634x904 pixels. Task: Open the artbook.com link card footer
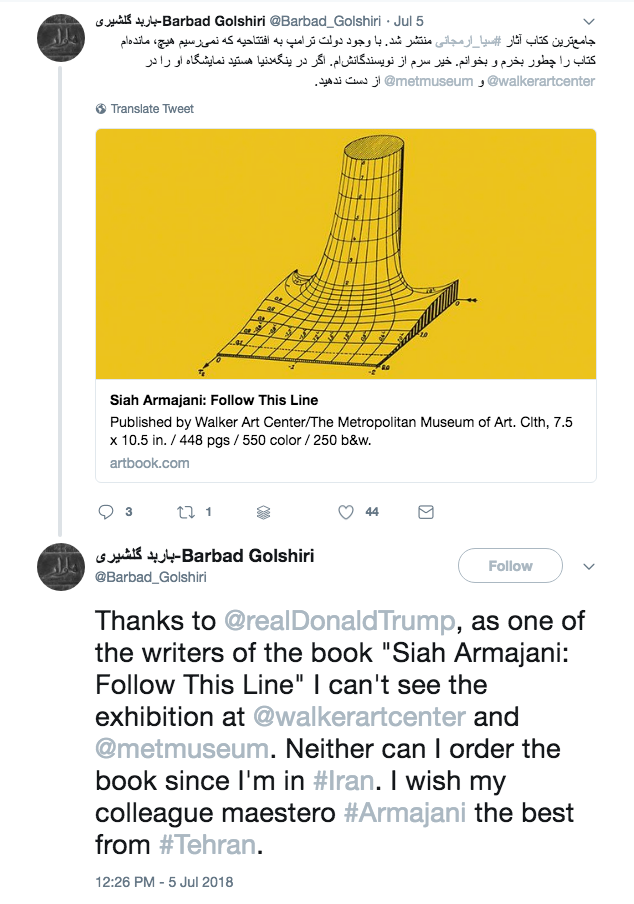pos(149,463)
